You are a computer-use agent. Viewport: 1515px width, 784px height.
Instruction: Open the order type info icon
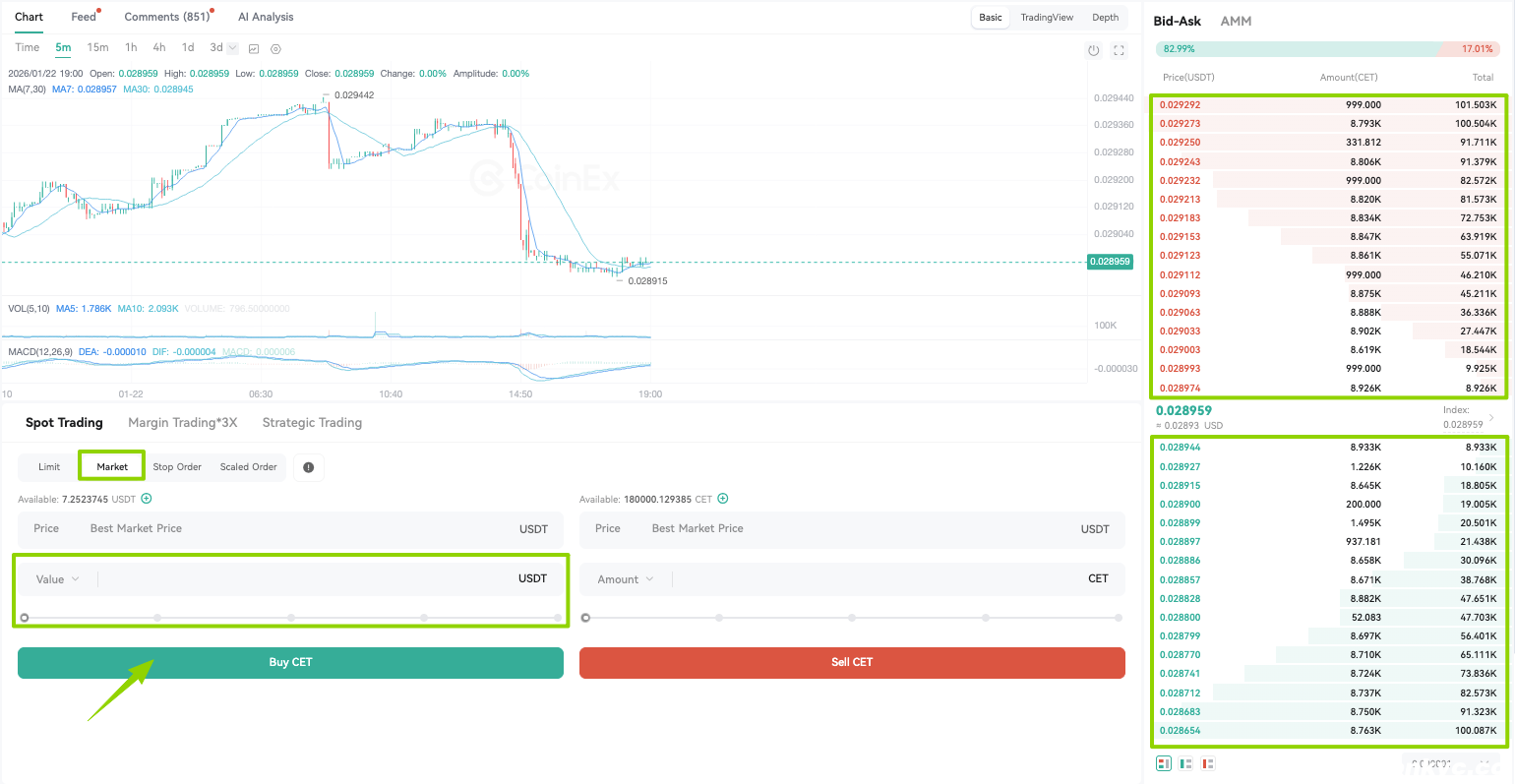(309, 467)
